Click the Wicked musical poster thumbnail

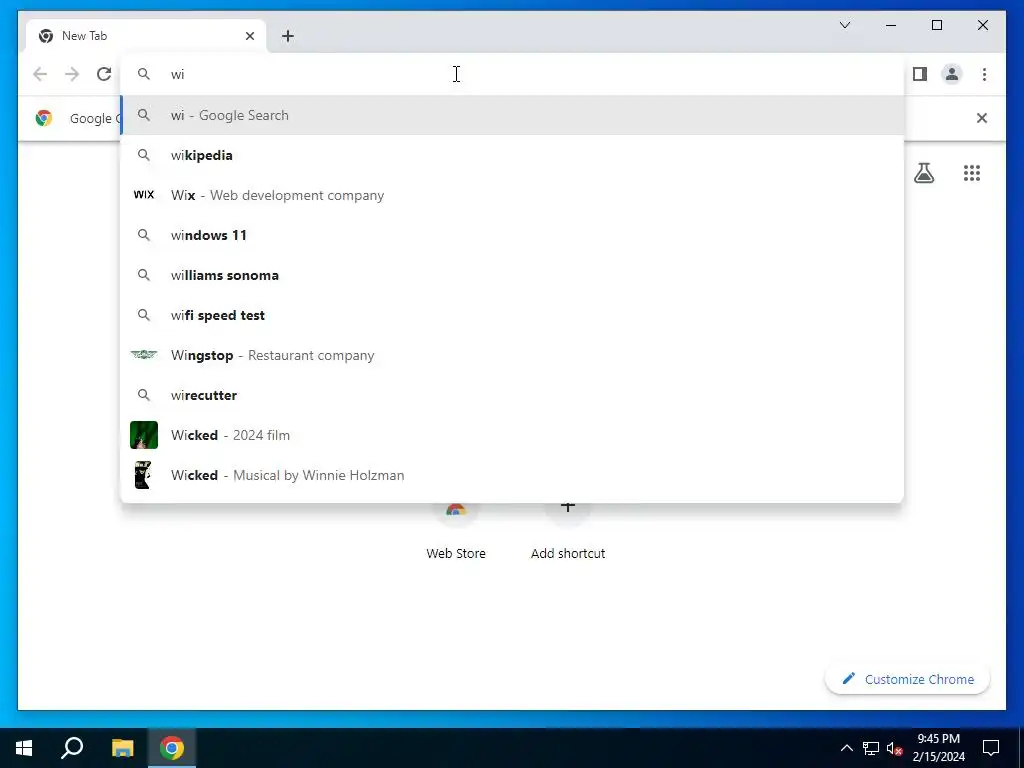(144, 475)
